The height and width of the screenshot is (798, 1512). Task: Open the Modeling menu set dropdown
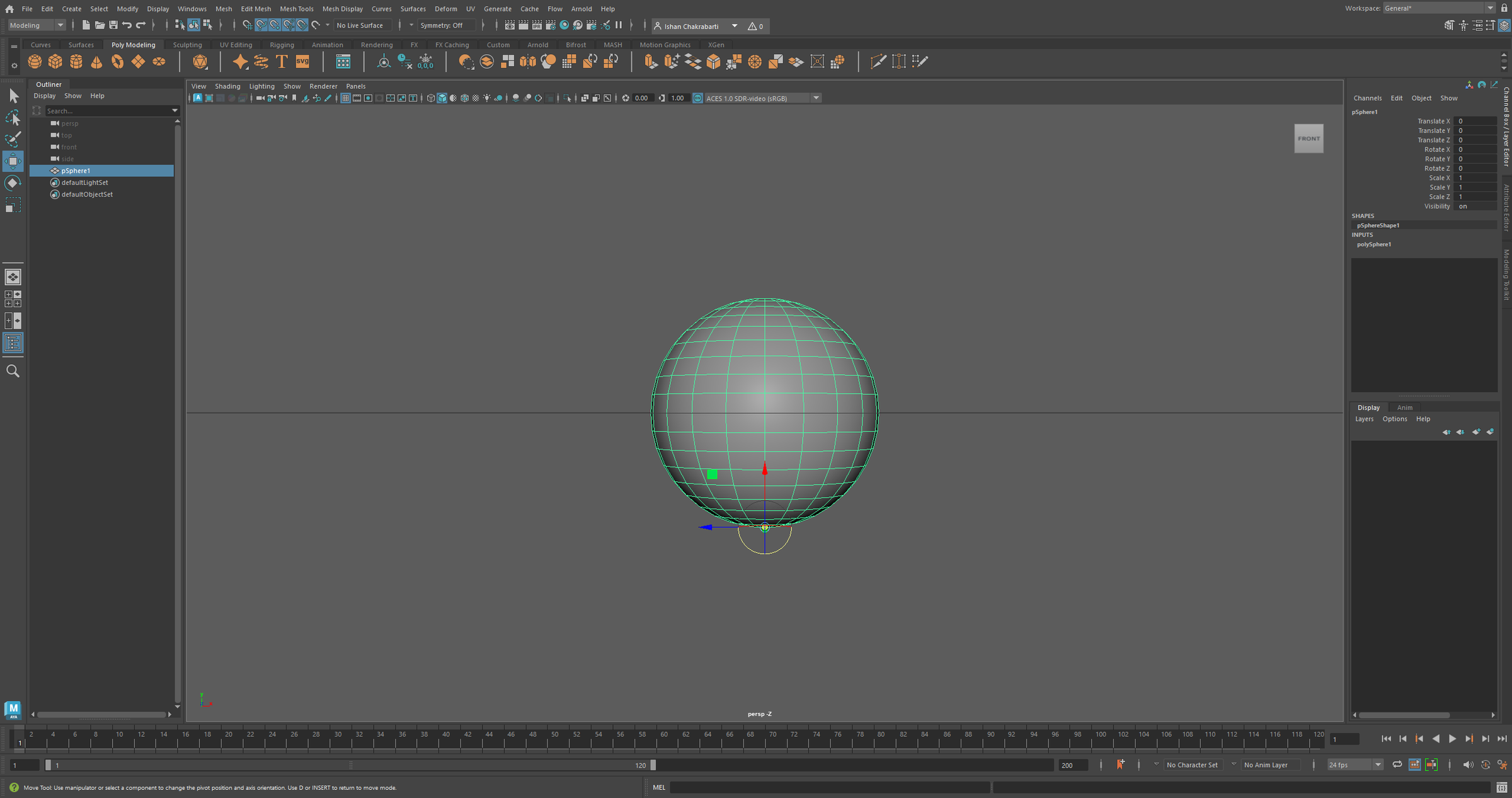(37, 25)
